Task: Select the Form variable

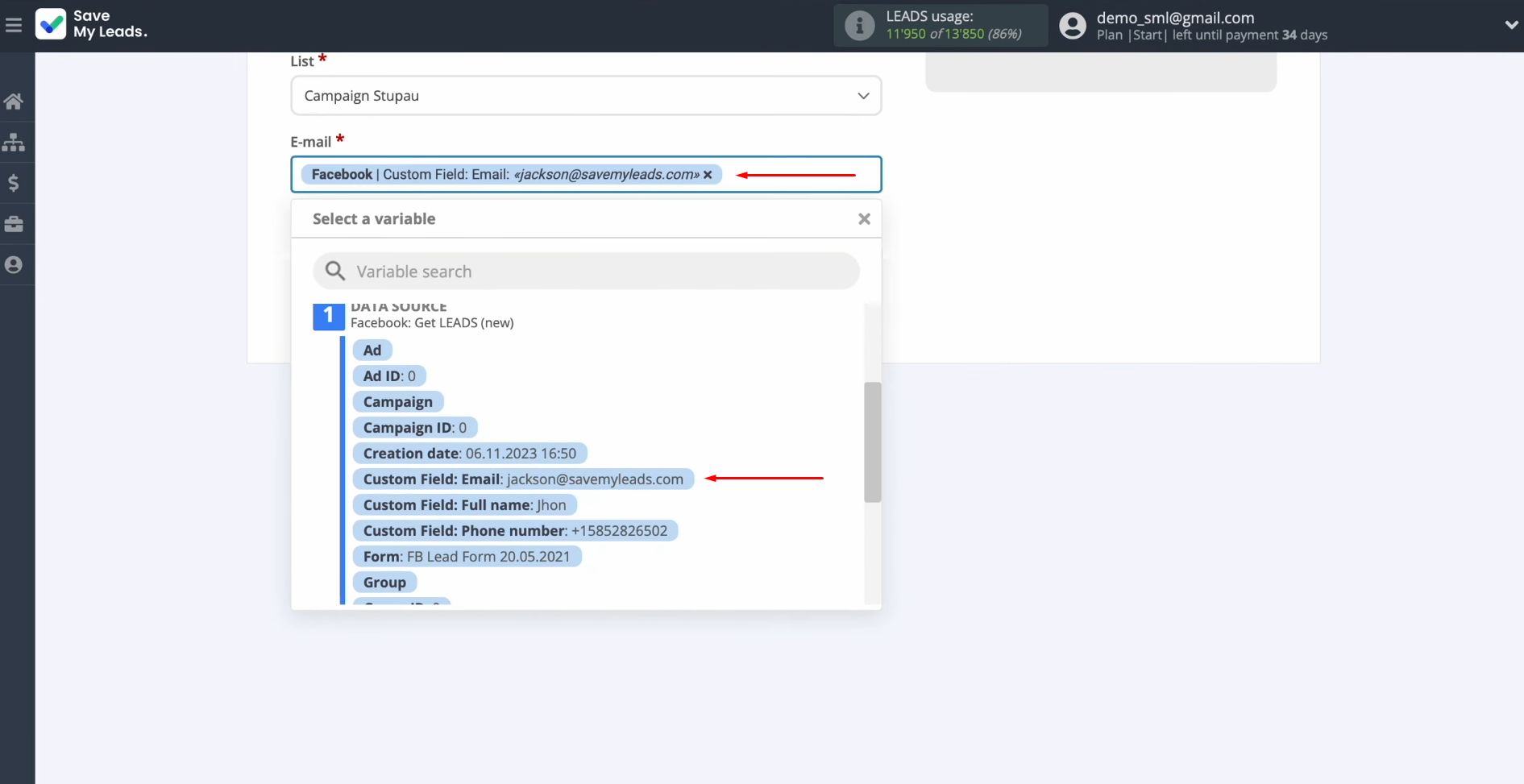Action: [x=467, y=557]
